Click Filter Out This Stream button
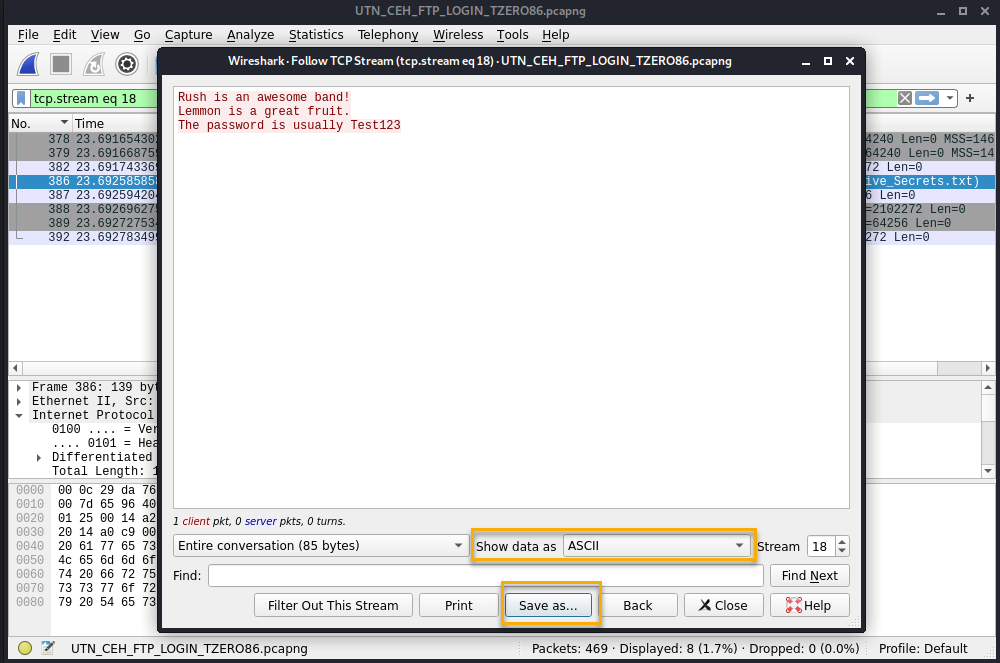This screenshot has height=663, width=1000. (333, 605)
